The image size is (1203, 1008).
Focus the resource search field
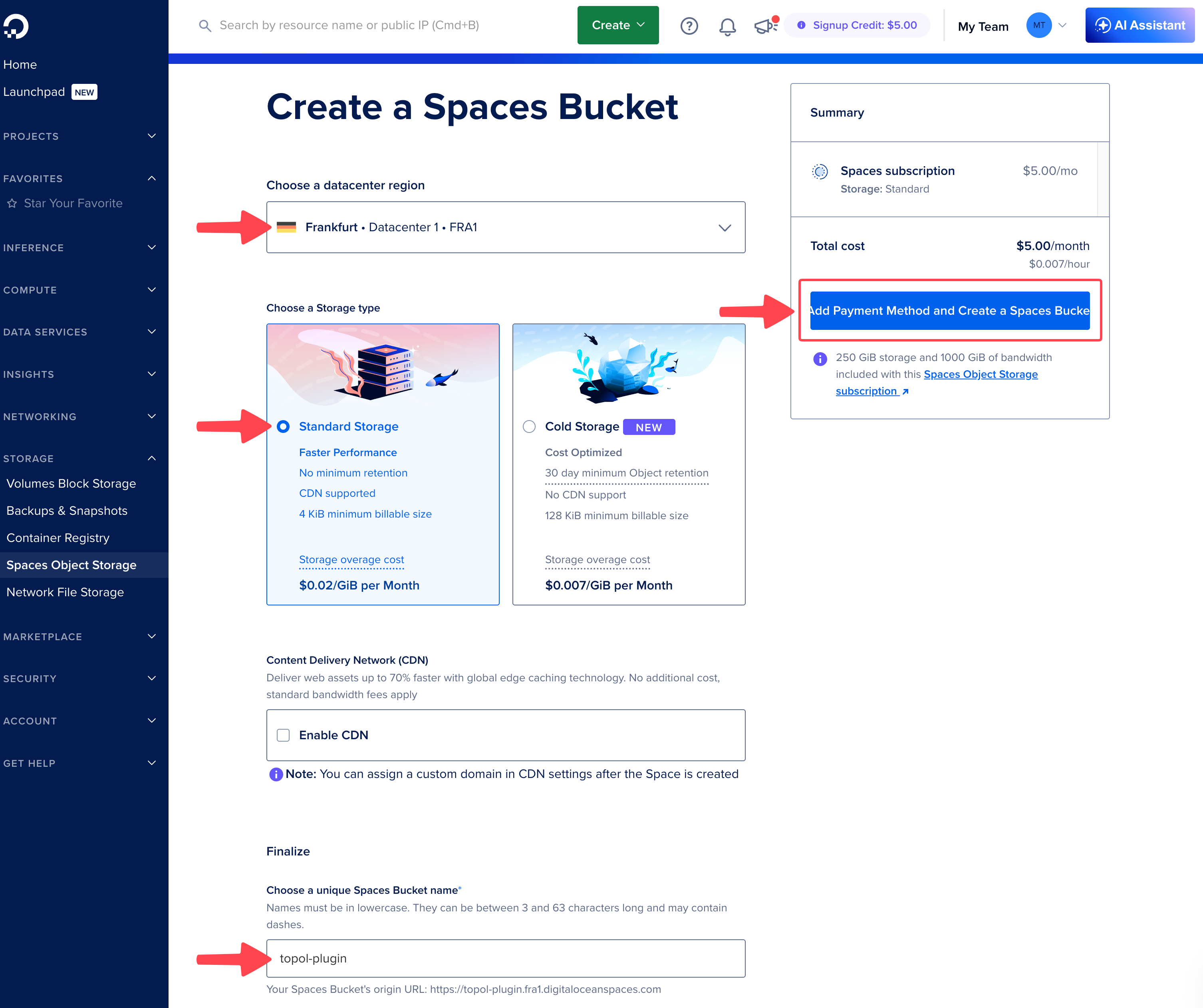coord(349,25)
